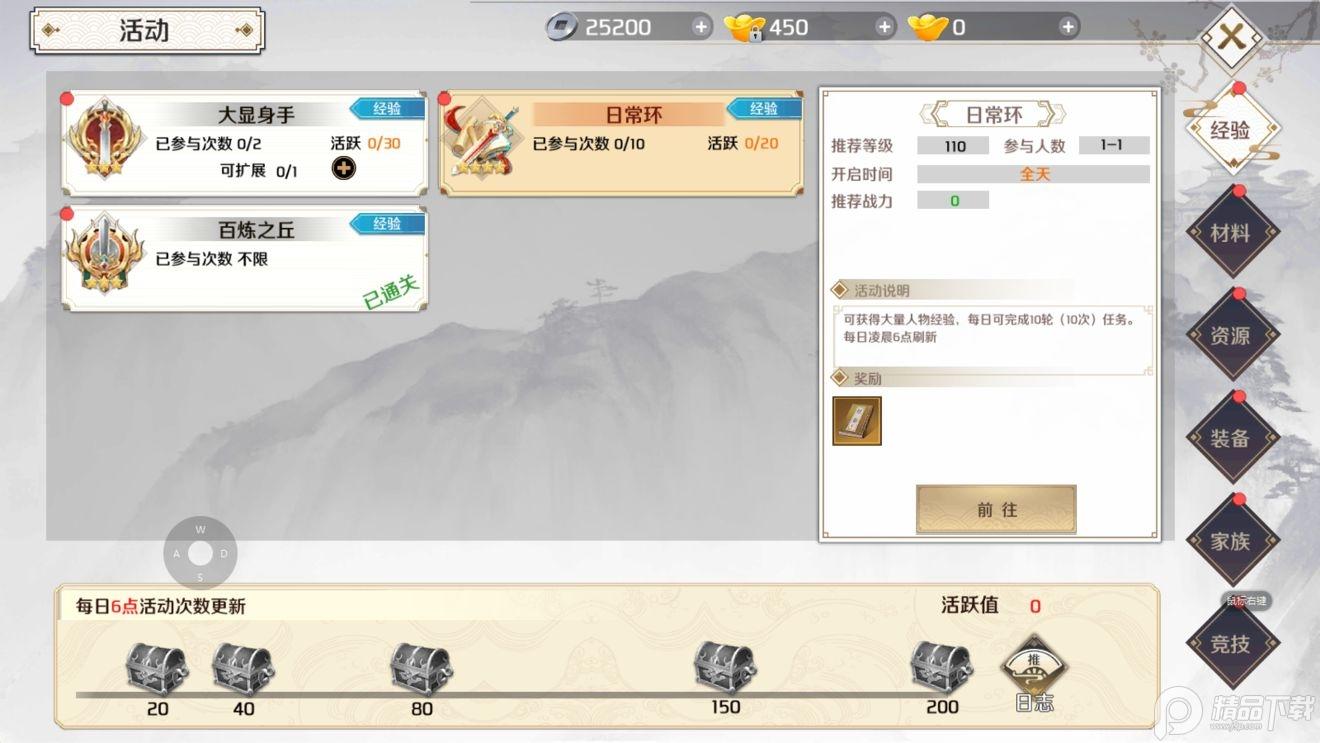Click the reward book item icon

coord(857,421)
